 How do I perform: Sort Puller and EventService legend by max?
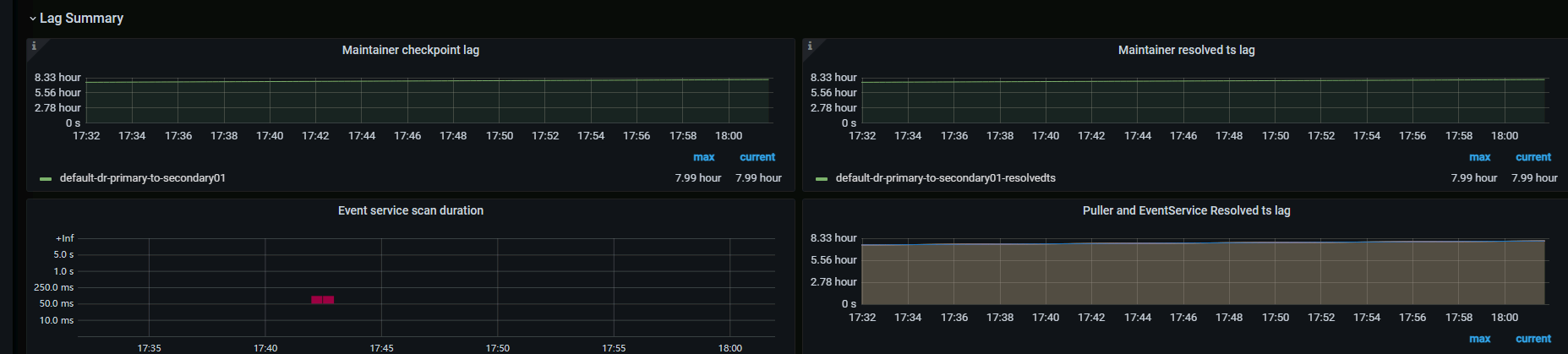pyautogui.click(x=1480, y=339)
